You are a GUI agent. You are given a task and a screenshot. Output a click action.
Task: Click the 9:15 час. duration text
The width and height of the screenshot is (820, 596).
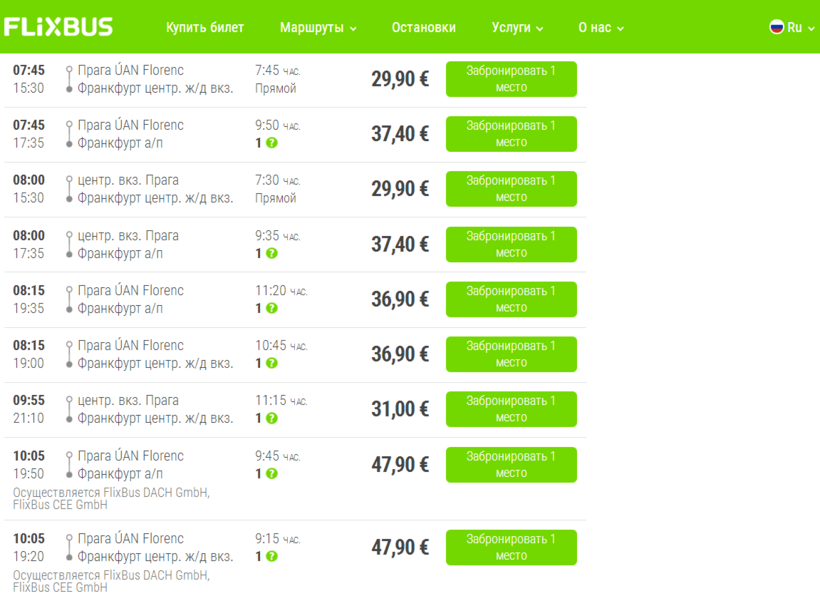(x=278, y=538)
